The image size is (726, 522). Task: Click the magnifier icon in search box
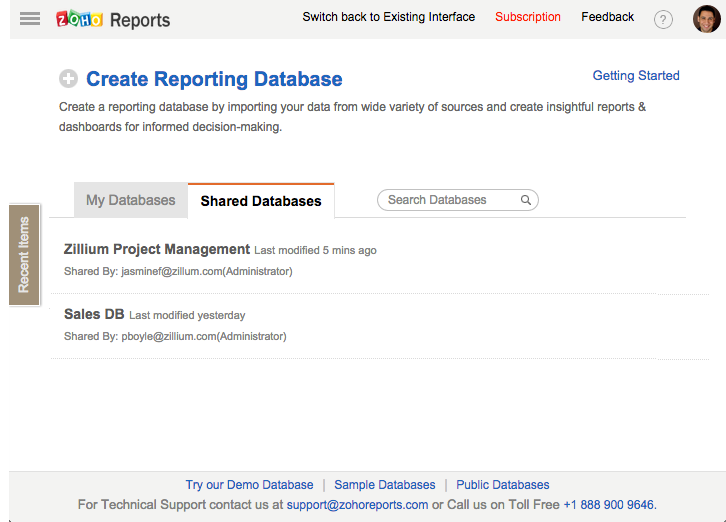pos(526,200)
